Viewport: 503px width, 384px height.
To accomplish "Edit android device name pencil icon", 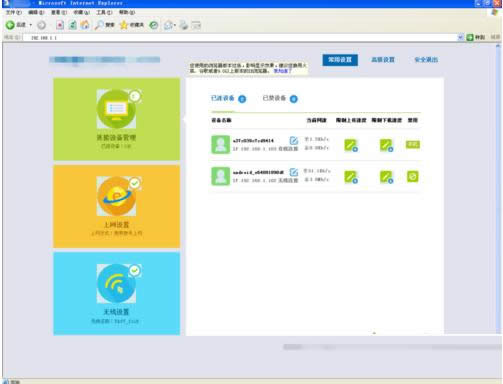I will [293, 172].
